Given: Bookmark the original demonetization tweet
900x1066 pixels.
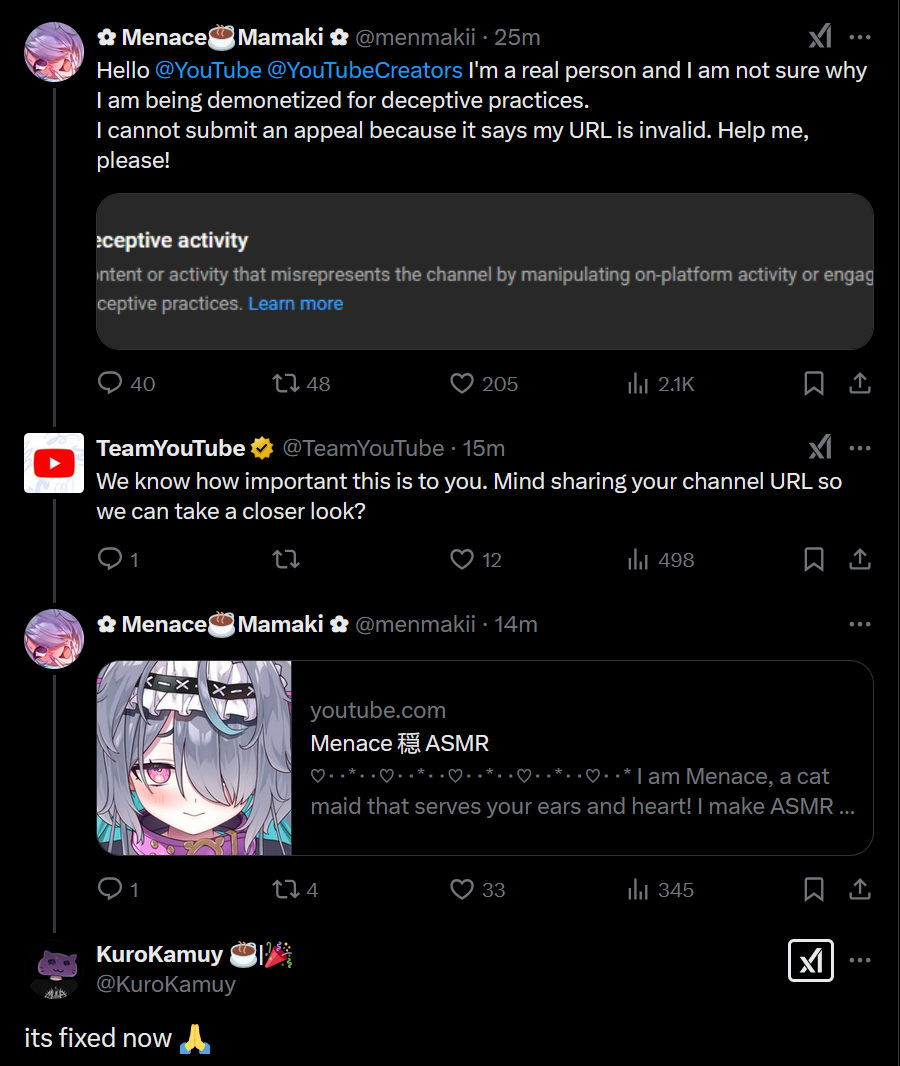Looking at the screenshot, I should pyautogui.click(x=814, y=383).
